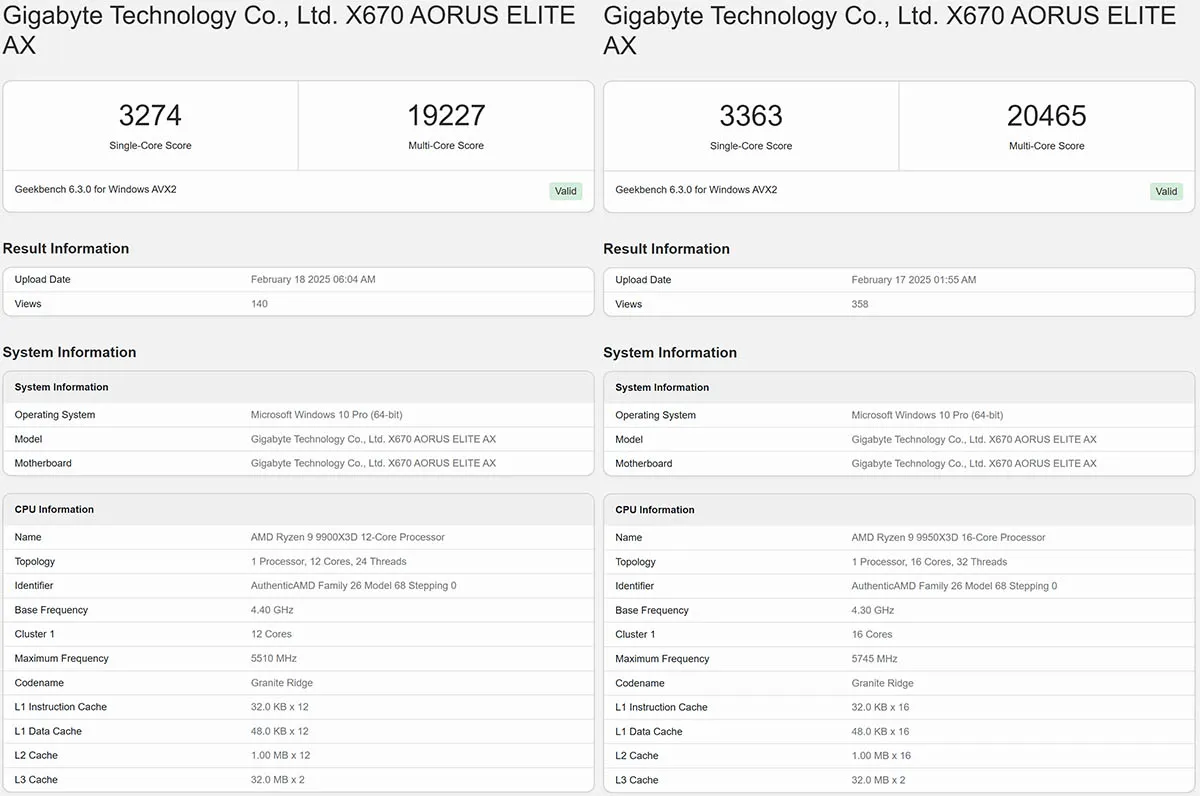Screen dimensions: 1200x796
Task: Click the right Motherboard value X670 AORUS ELITE AX
Action: 974,463
